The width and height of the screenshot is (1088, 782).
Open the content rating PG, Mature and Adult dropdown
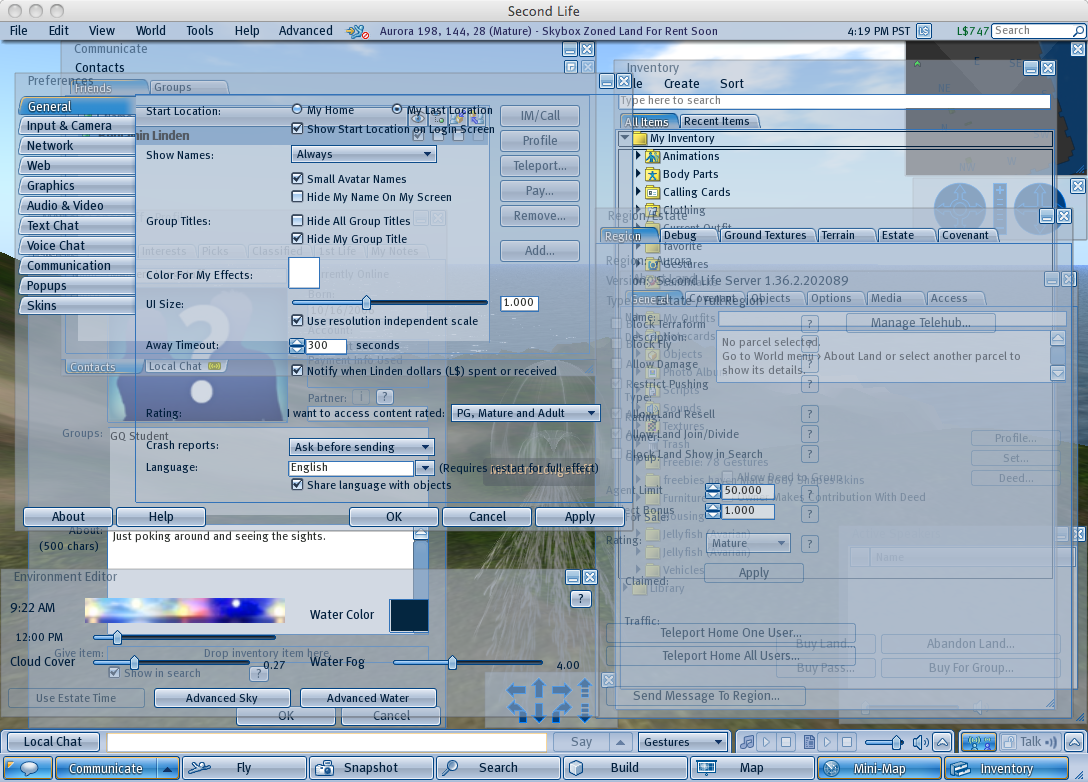point(525,413)
